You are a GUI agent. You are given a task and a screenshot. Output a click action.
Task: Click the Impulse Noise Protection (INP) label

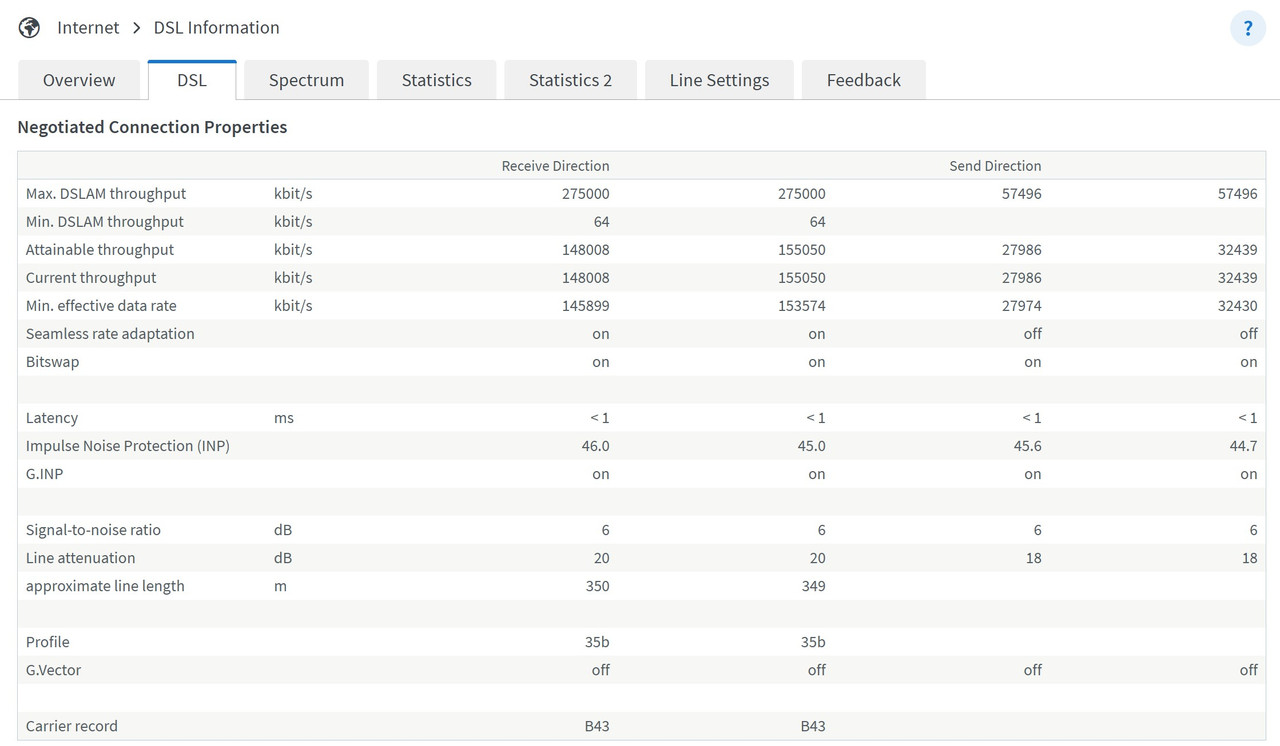tap(128, 446)
